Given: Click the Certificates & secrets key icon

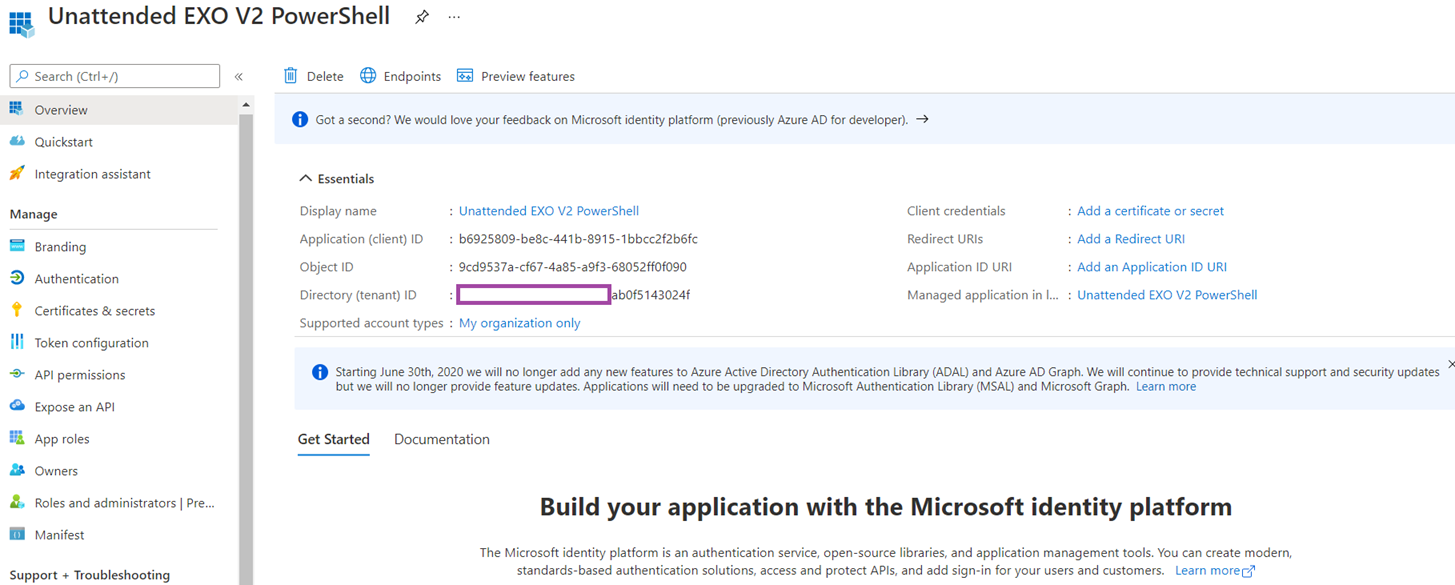Looking at the screenshot, I should coord(17,310).
